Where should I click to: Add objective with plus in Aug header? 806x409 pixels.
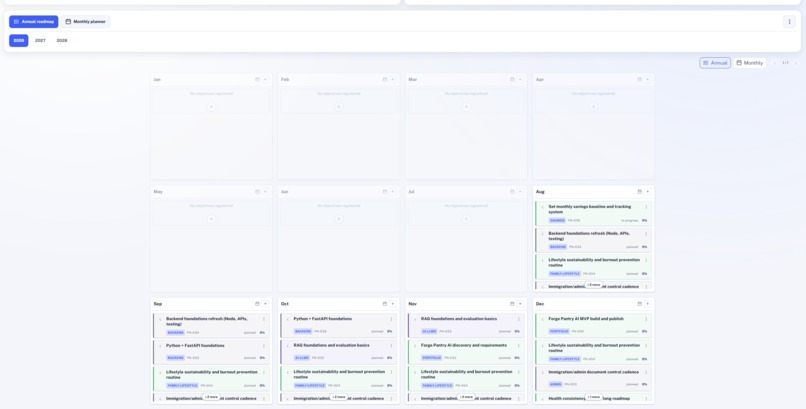pos(648,192)
